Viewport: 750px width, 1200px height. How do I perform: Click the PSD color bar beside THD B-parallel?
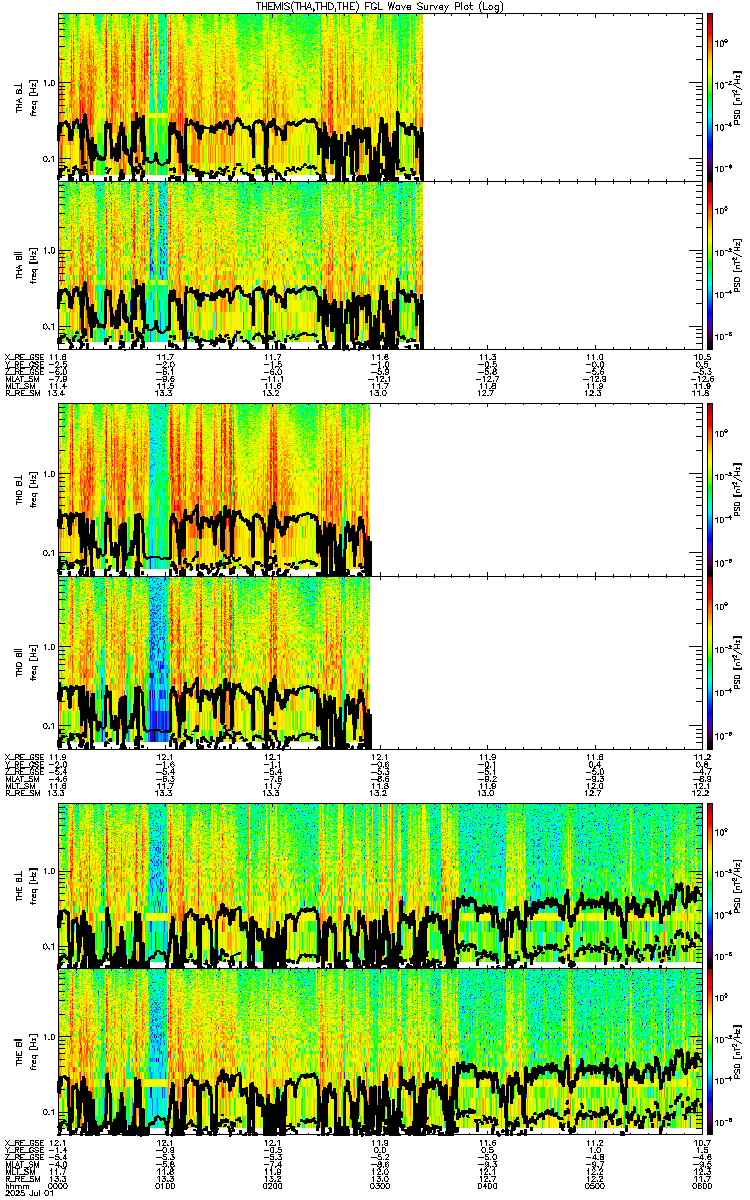(x=709, y=661)
